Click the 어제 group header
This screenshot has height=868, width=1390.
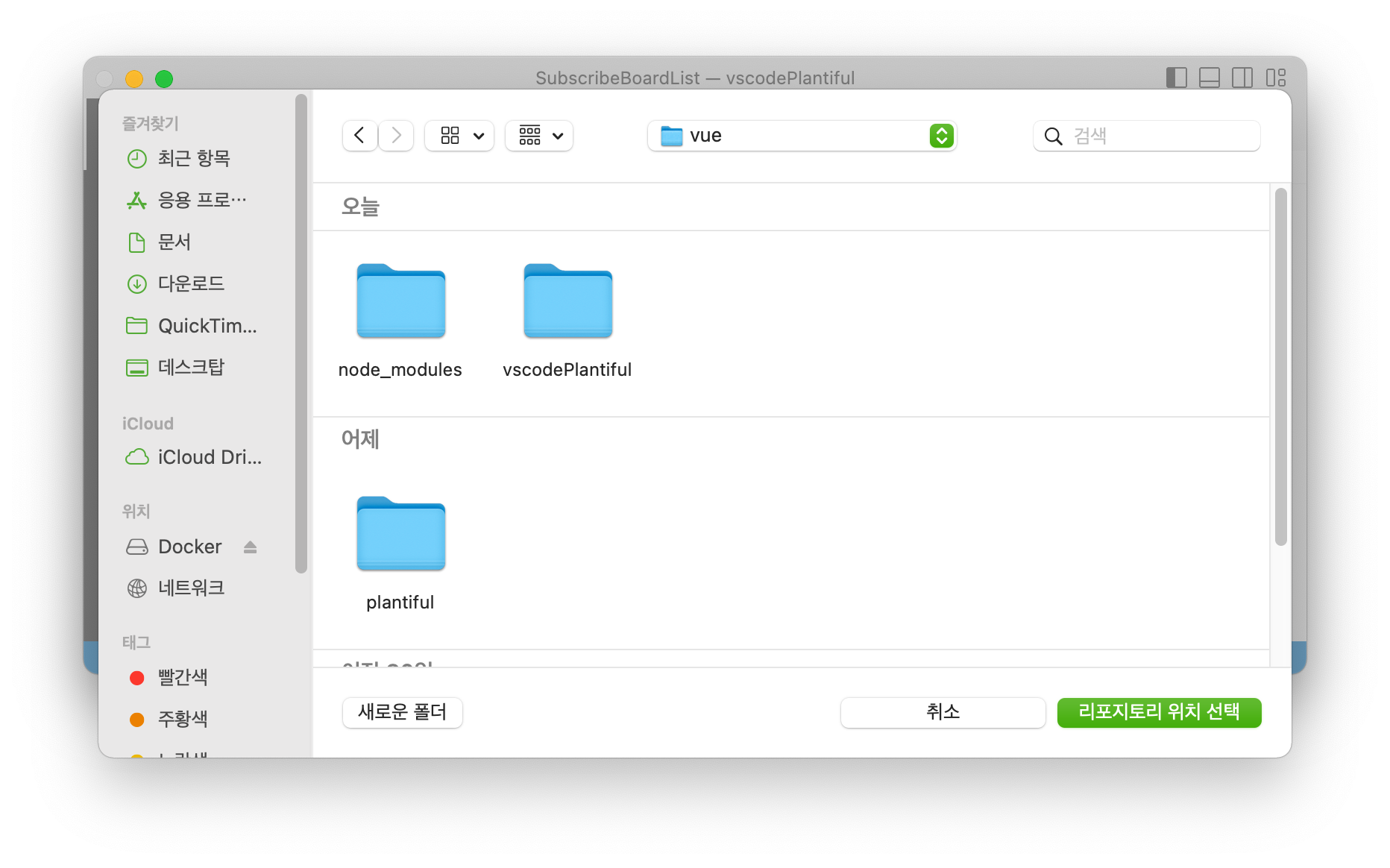pos(361,439)
